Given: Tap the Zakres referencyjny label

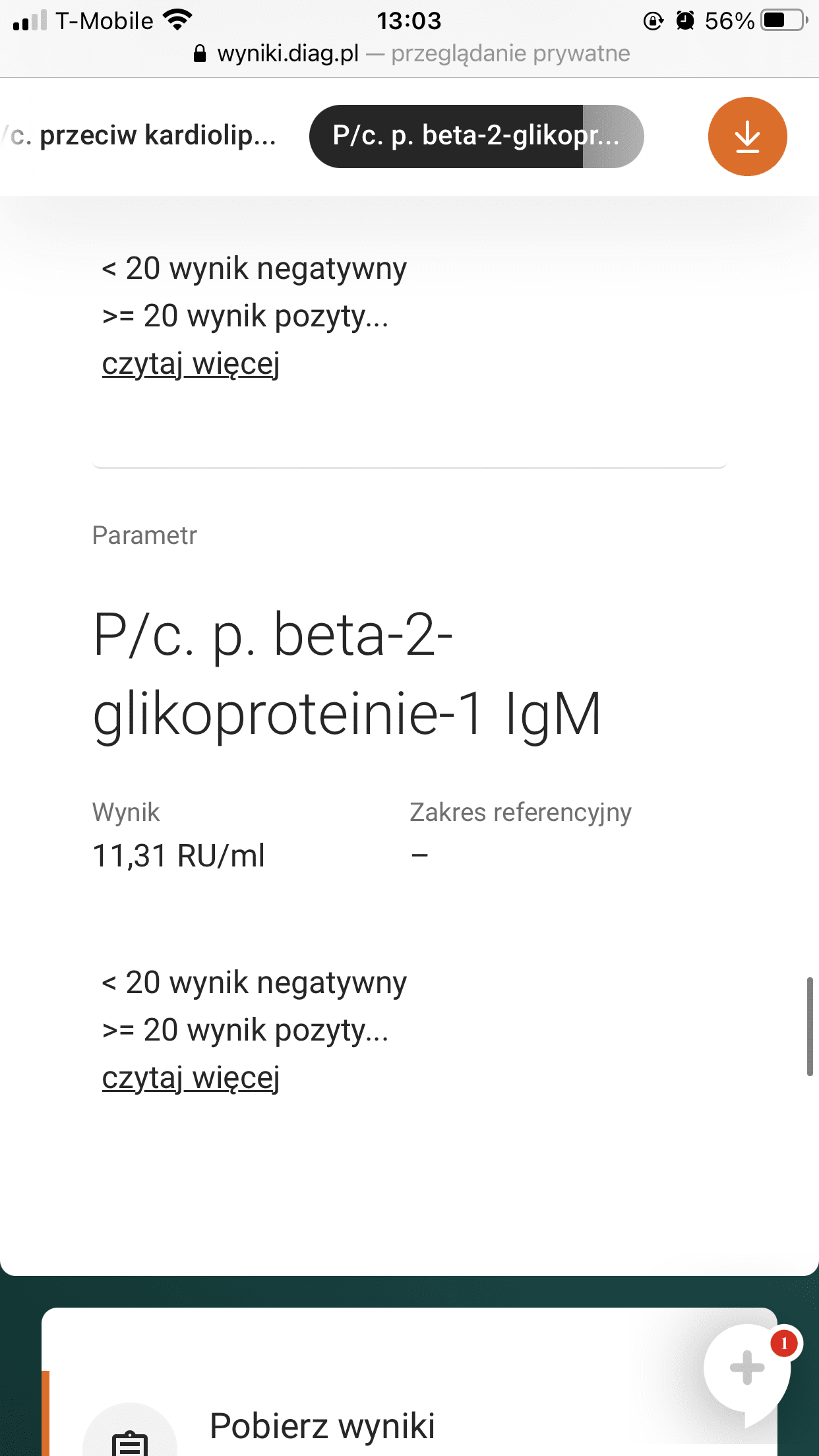Looking at the screenshot, I should point(520,812).
